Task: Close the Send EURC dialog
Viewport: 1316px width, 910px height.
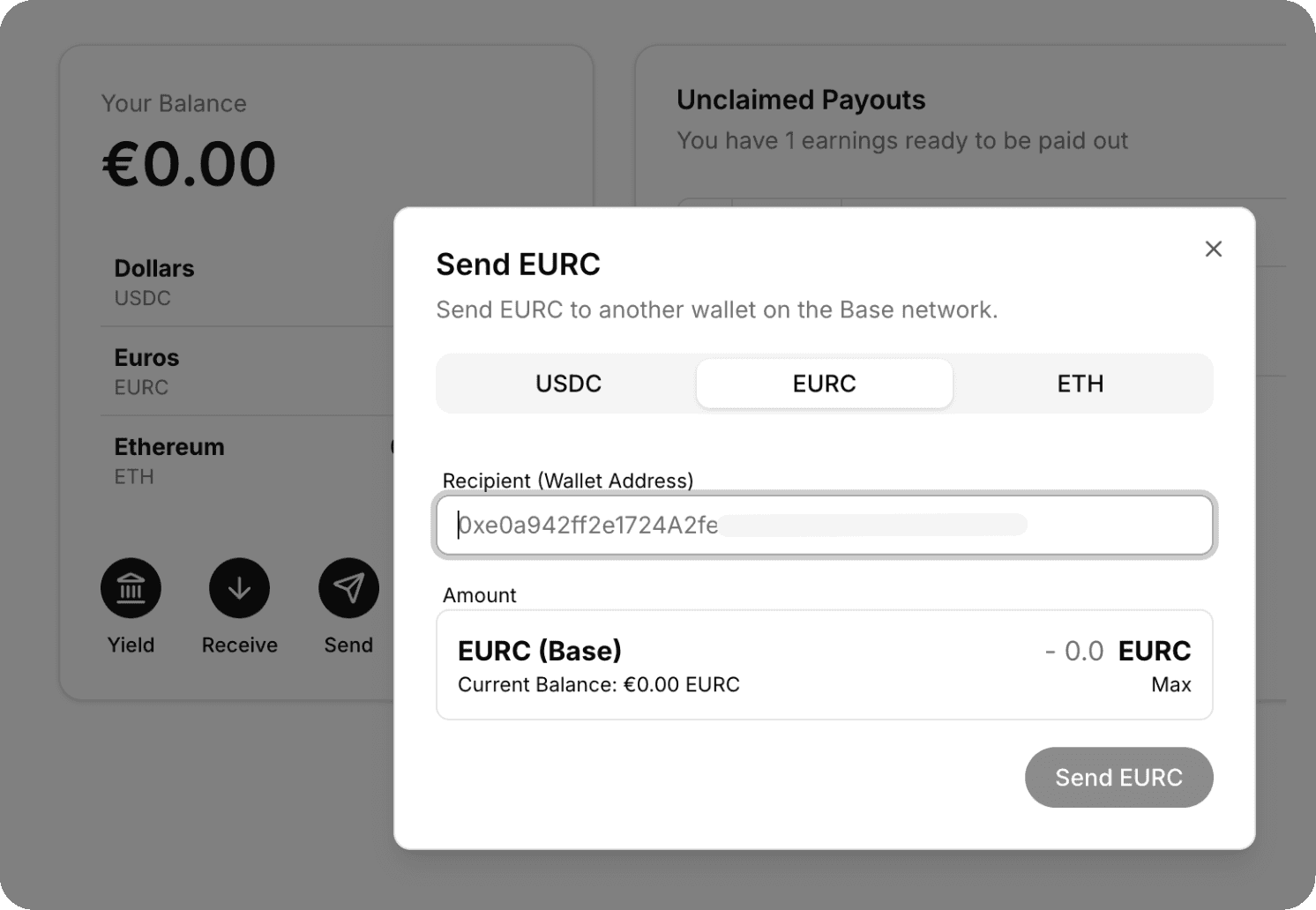Action: [x=1214, y=250]
